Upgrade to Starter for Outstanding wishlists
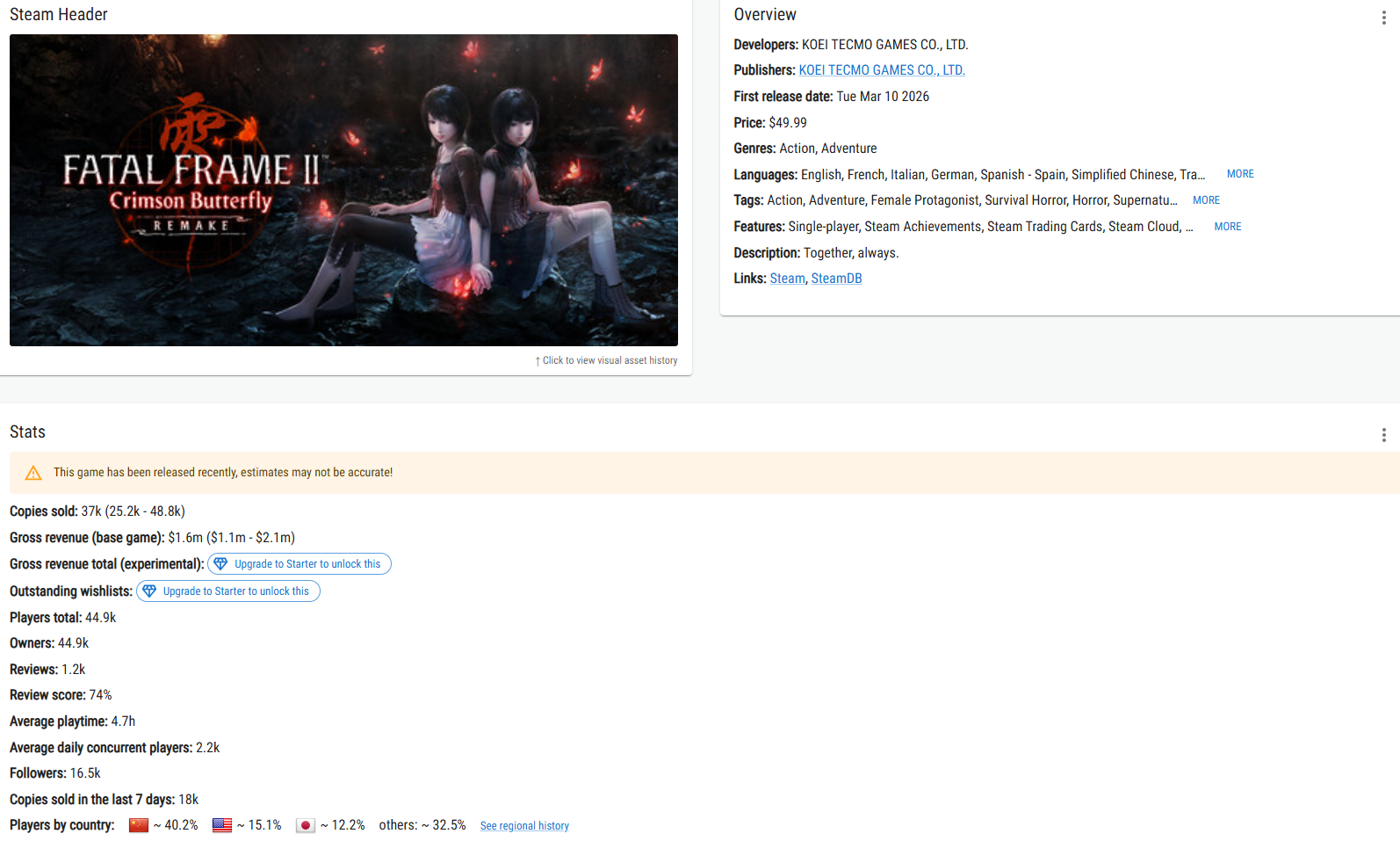The height and width of the screenshot is (841, 1400). pos(228,591)
